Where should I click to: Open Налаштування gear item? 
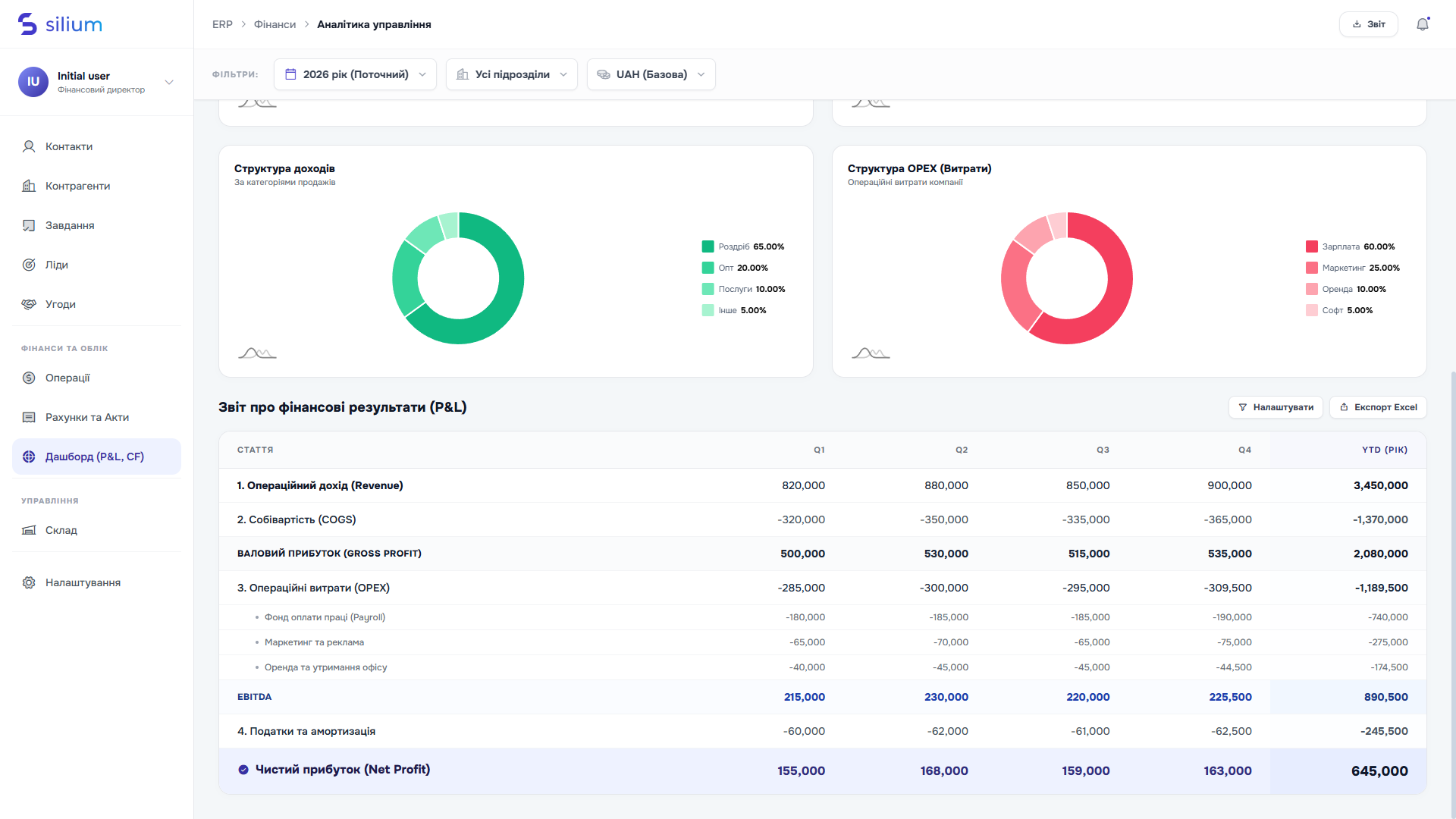(96, 582)
